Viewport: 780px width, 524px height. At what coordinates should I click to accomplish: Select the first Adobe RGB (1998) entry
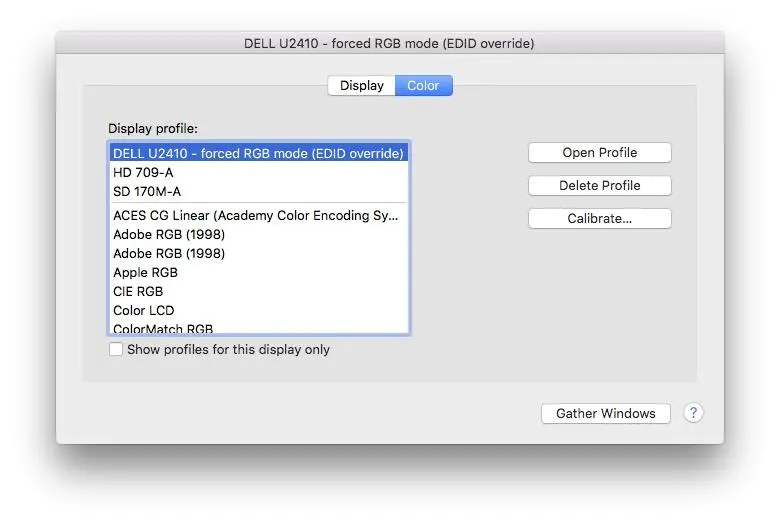pos(259,234)
